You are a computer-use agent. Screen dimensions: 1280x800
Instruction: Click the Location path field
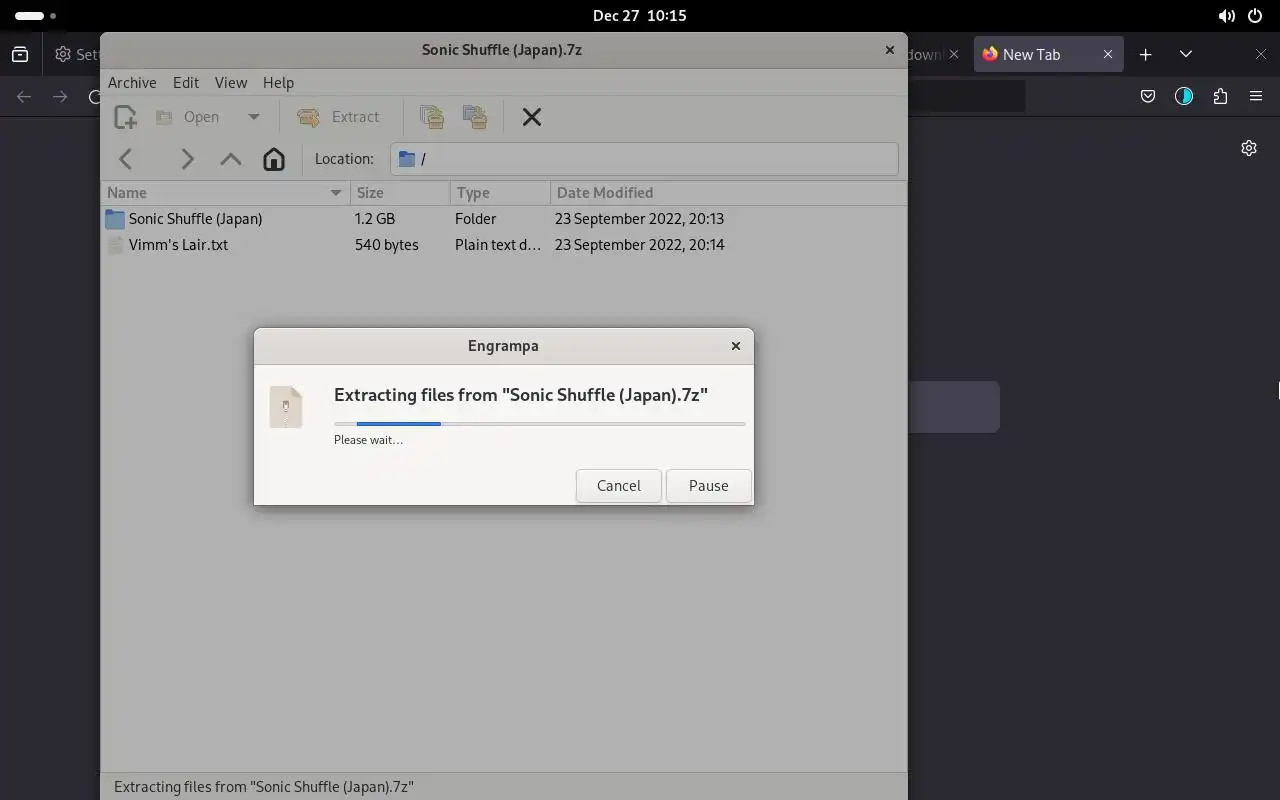click(644, 159)
